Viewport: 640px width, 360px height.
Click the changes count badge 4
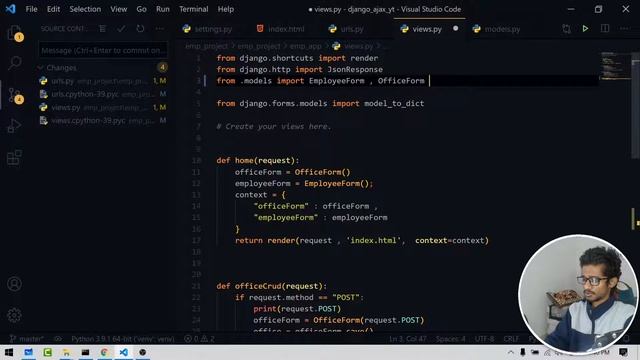tap(162, 67)
